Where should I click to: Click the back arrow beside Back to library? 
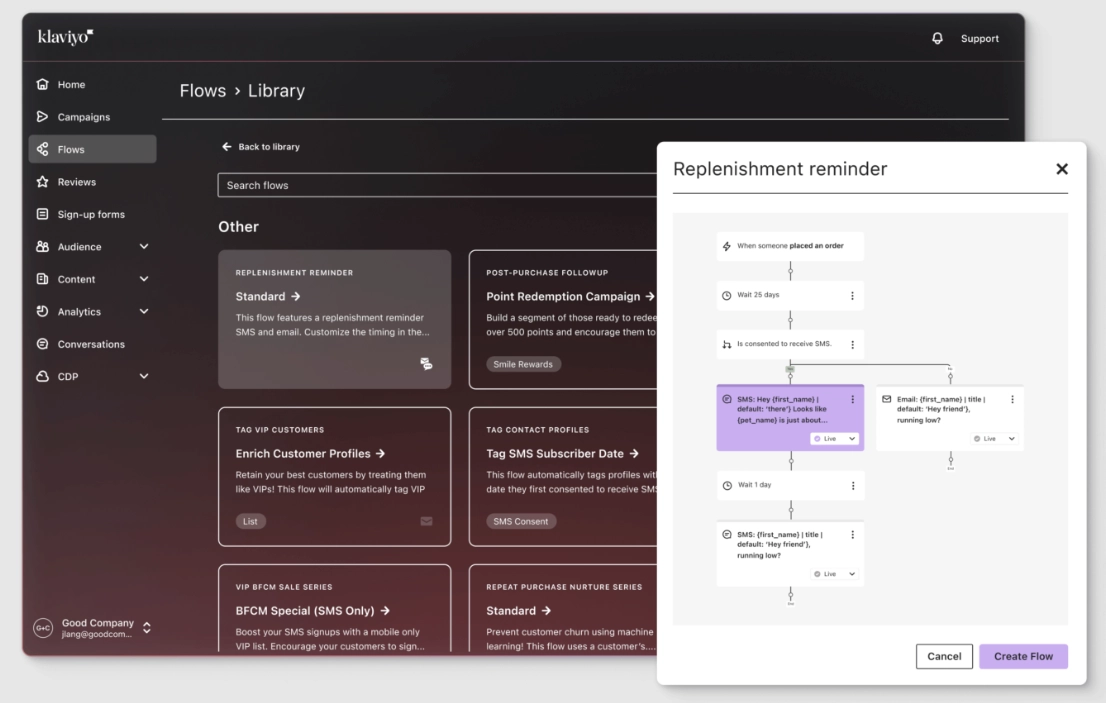[227, 147]
